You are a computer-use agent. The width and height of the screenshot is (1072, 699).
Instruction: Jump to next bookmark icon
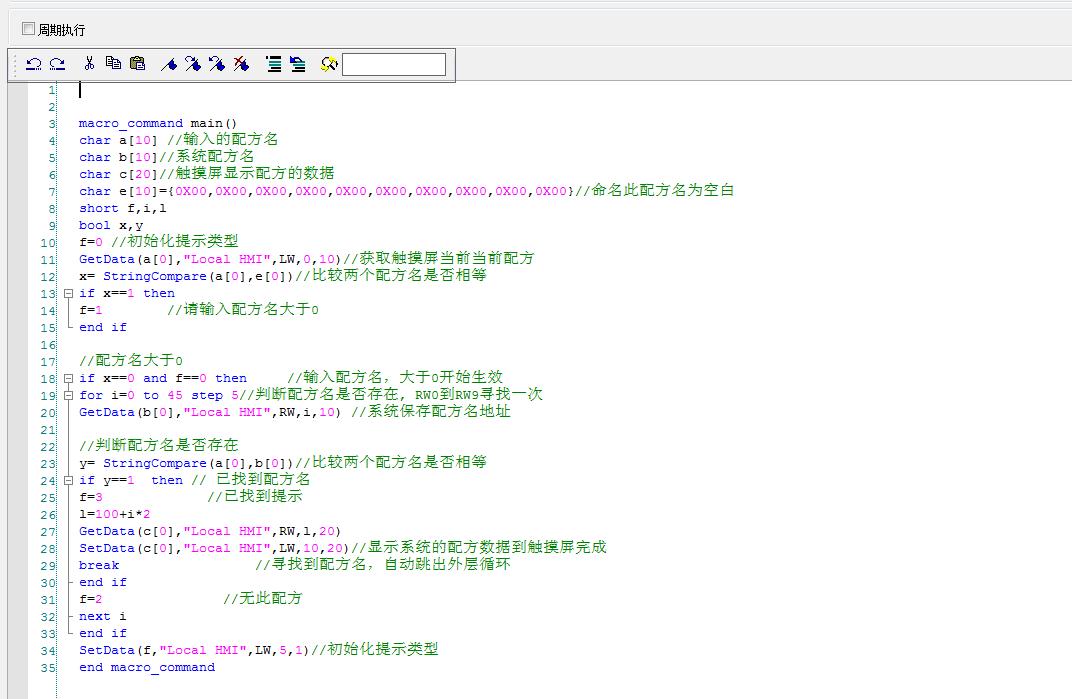(x=193, y=64)
